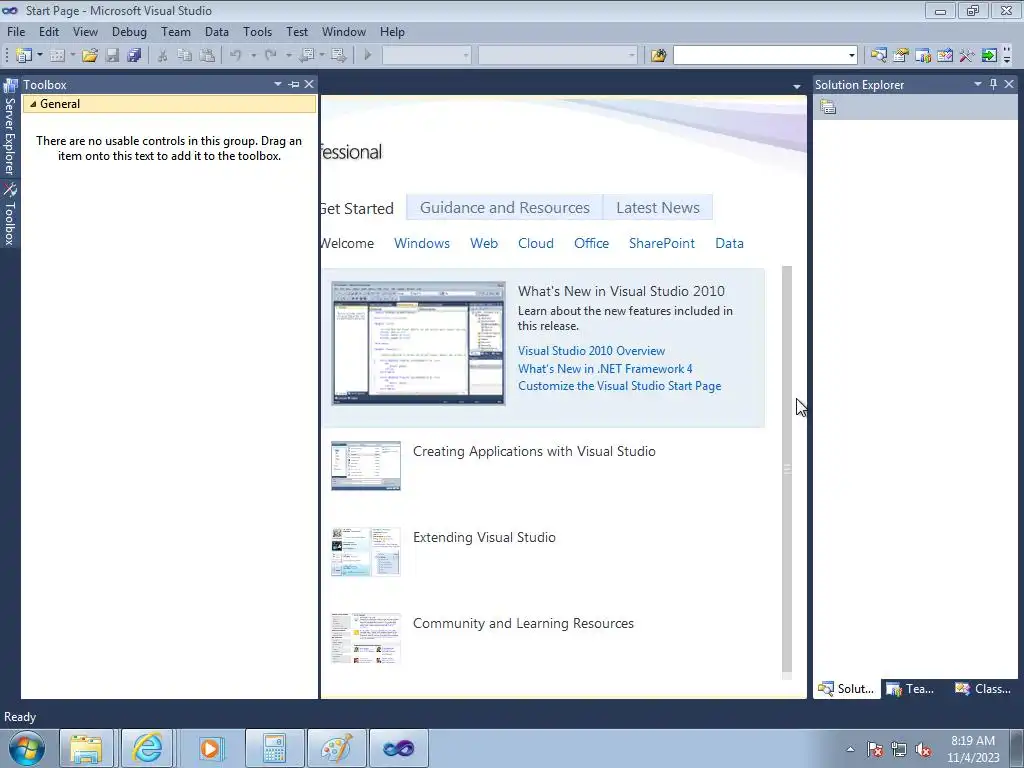Open the New Project dropdown arrow

pyautogui.click(x=40, y=56)
